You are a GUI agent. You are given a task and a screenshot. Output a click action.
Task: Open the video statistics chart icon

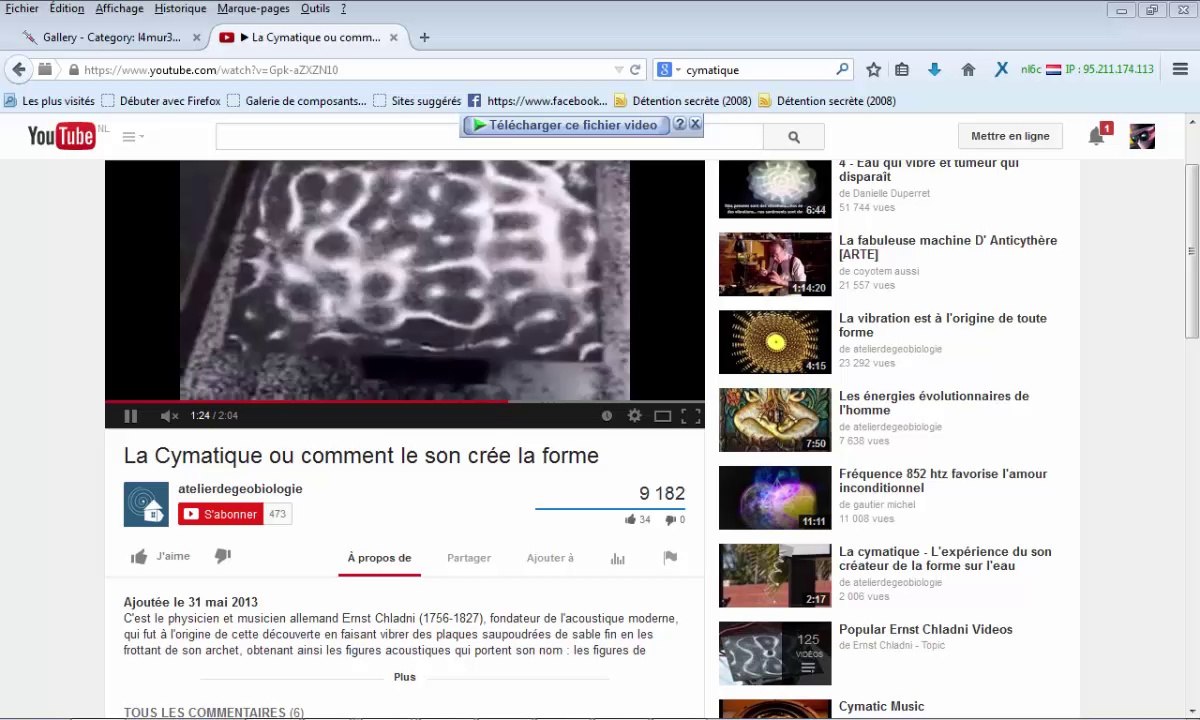[x=618, y=558]
